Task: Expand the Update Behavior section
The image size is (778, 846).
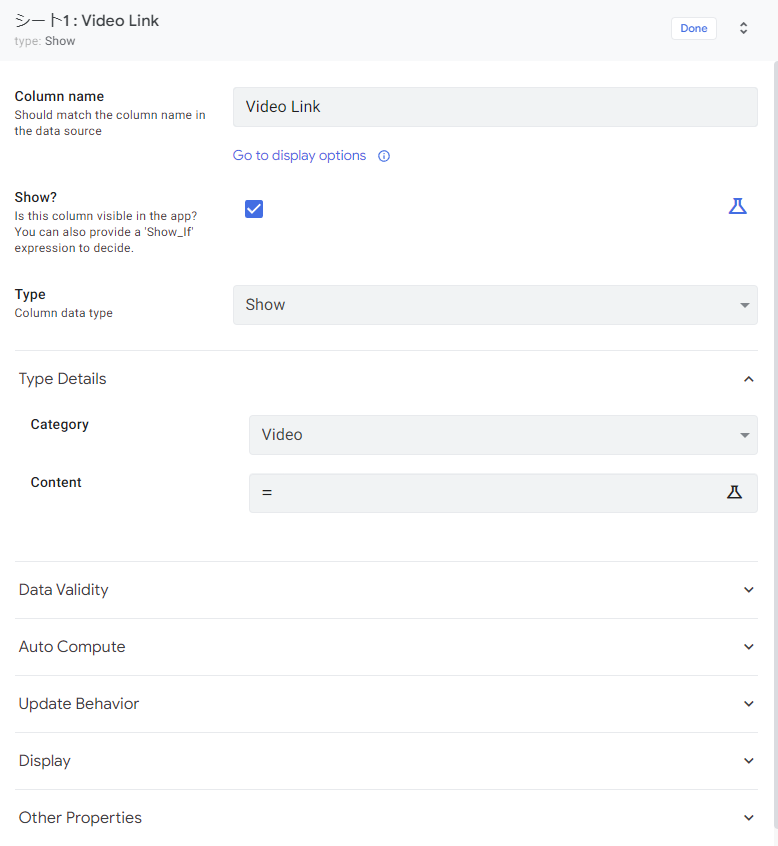Action: click(749, 704)
